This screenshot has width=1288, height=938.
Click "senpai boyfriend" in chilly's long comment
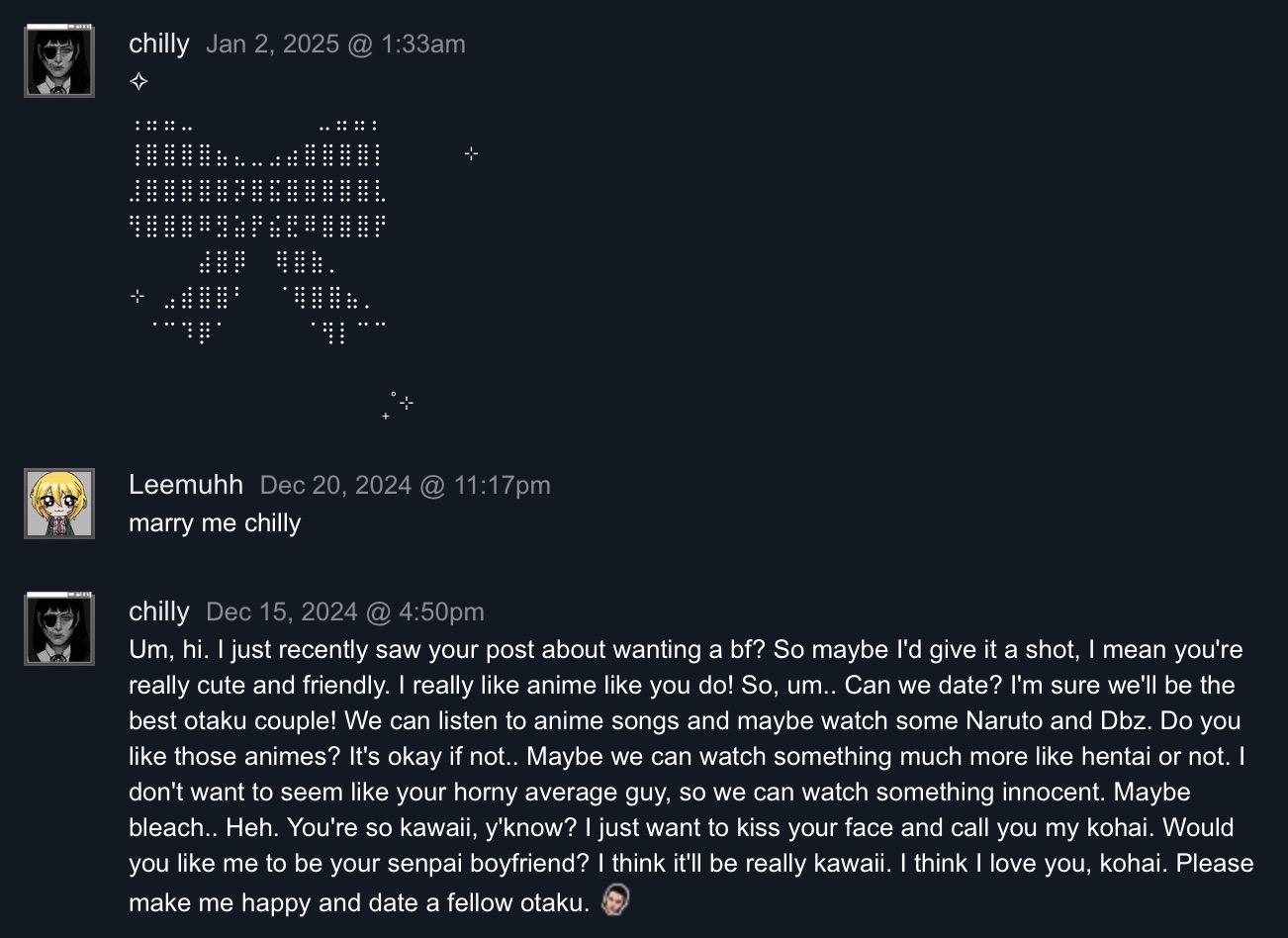[459, 863]
